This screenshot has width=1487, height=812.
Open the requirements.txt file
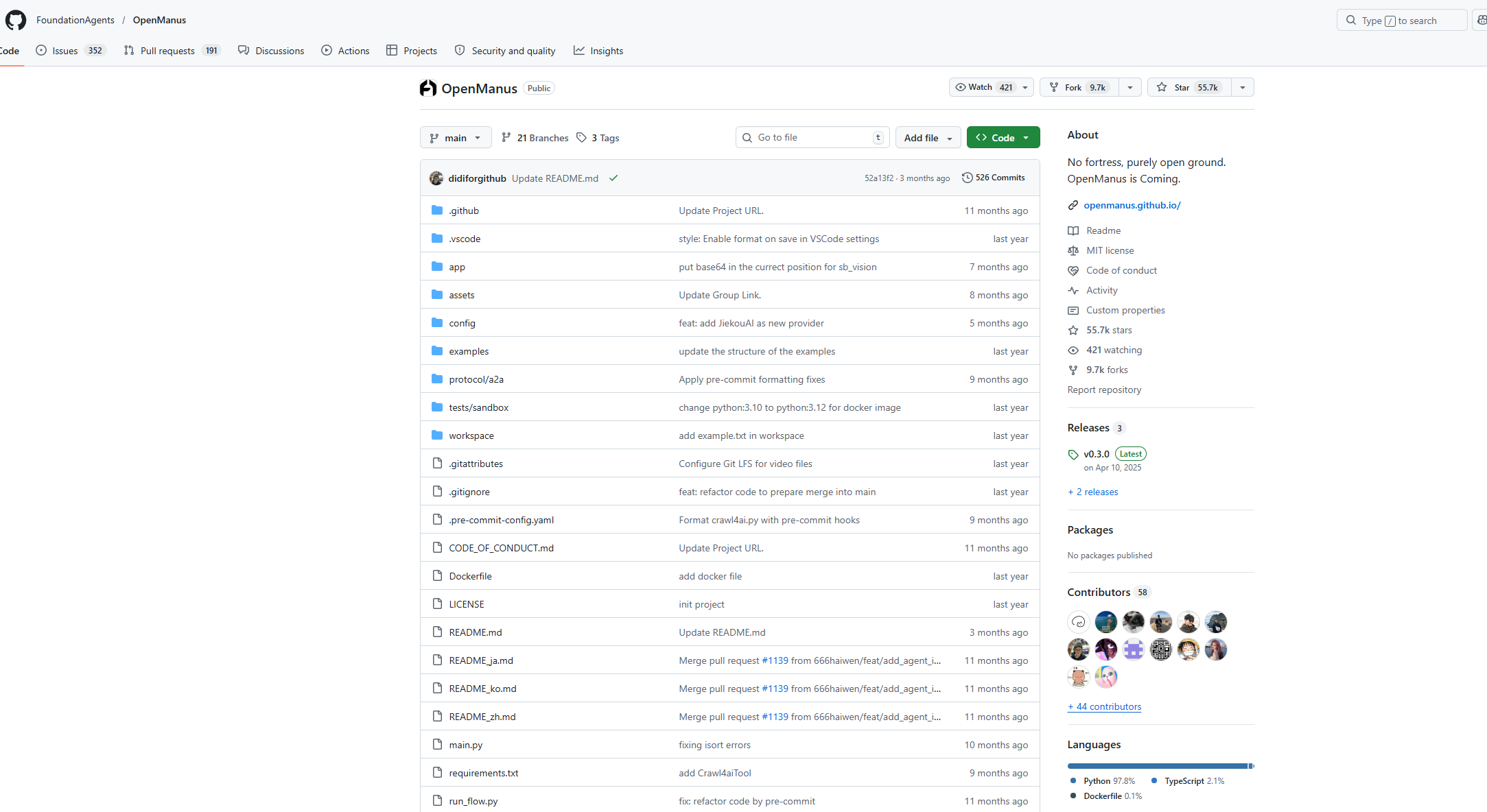(484, 773)
